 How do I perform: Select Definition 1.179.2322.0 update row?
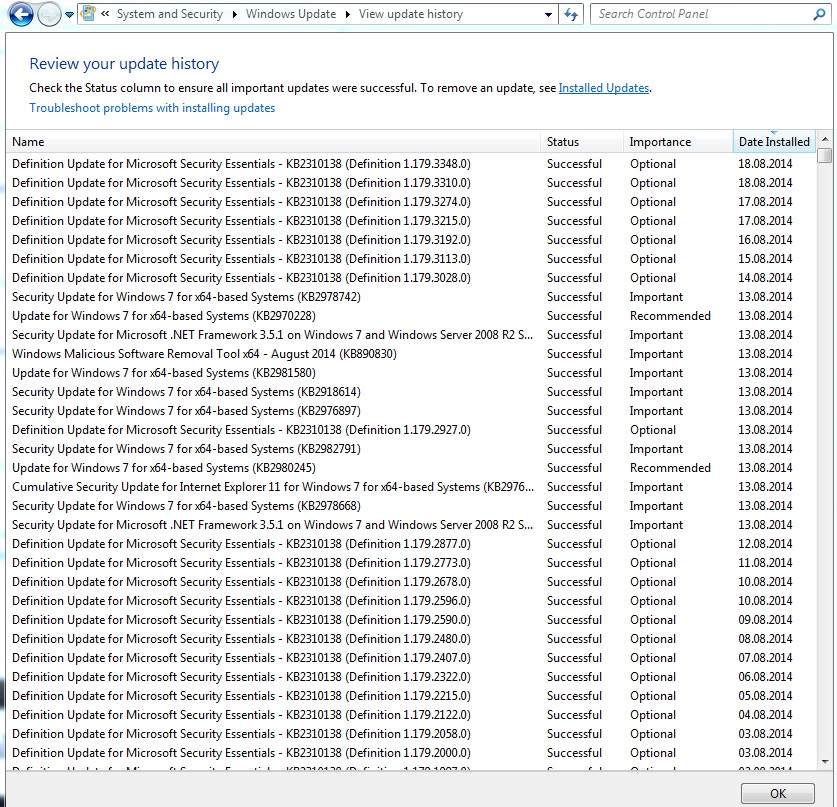tap(411, 677)
